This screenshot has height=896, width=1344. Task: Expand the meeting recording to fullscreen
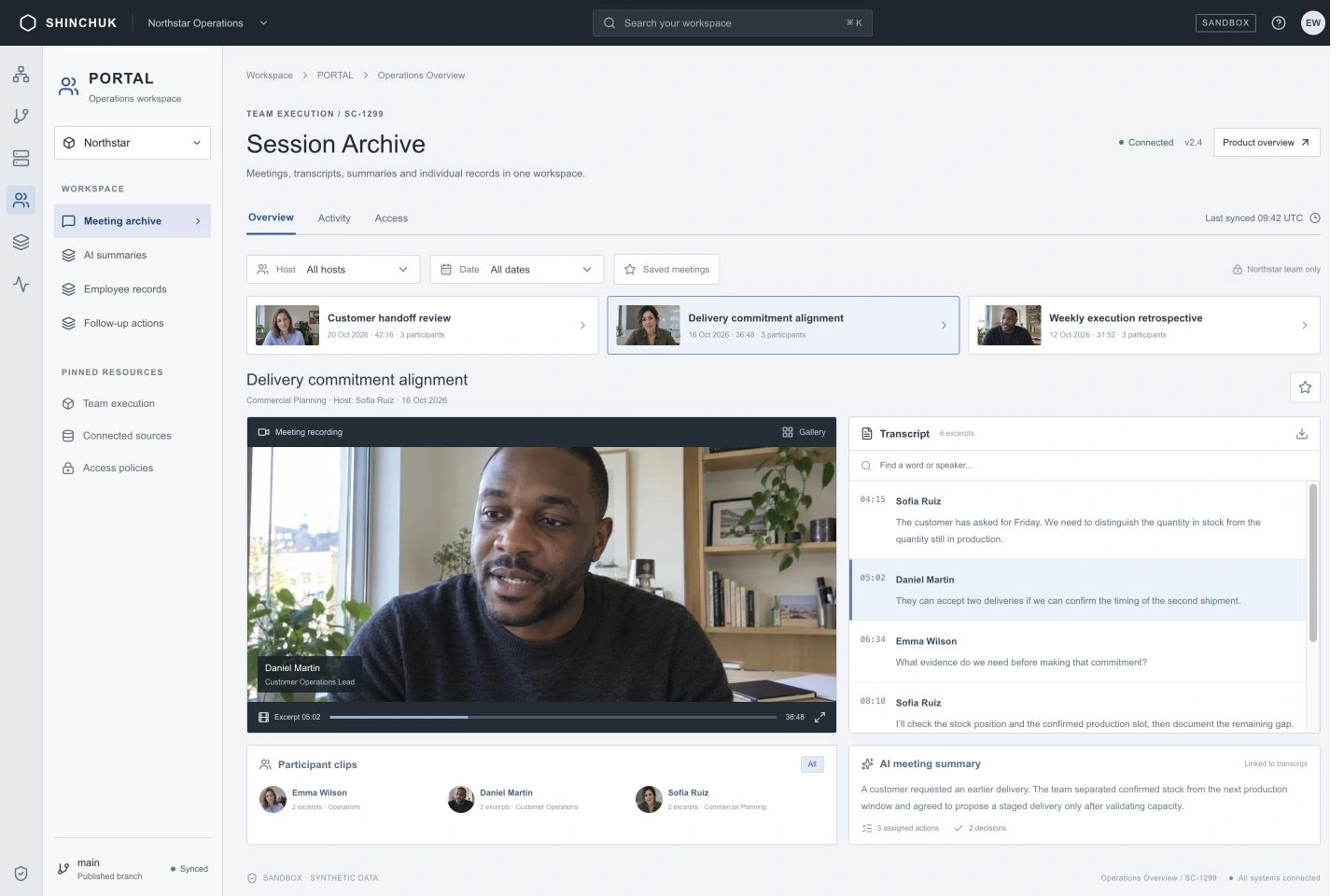[819, 717]
